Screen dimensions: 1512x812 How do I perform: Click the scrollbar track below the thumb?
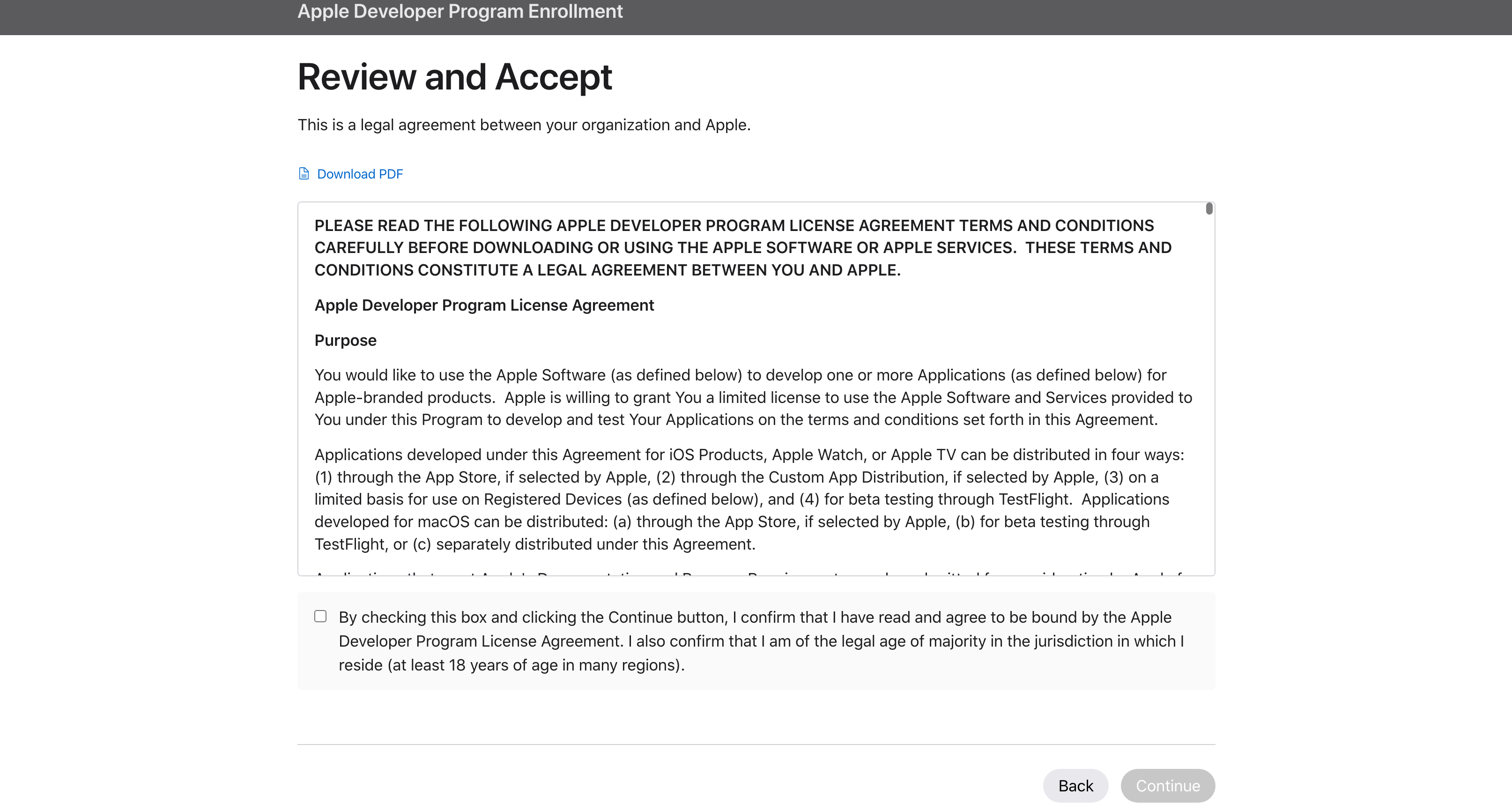pyautogui.click(x=1209, y=411)
